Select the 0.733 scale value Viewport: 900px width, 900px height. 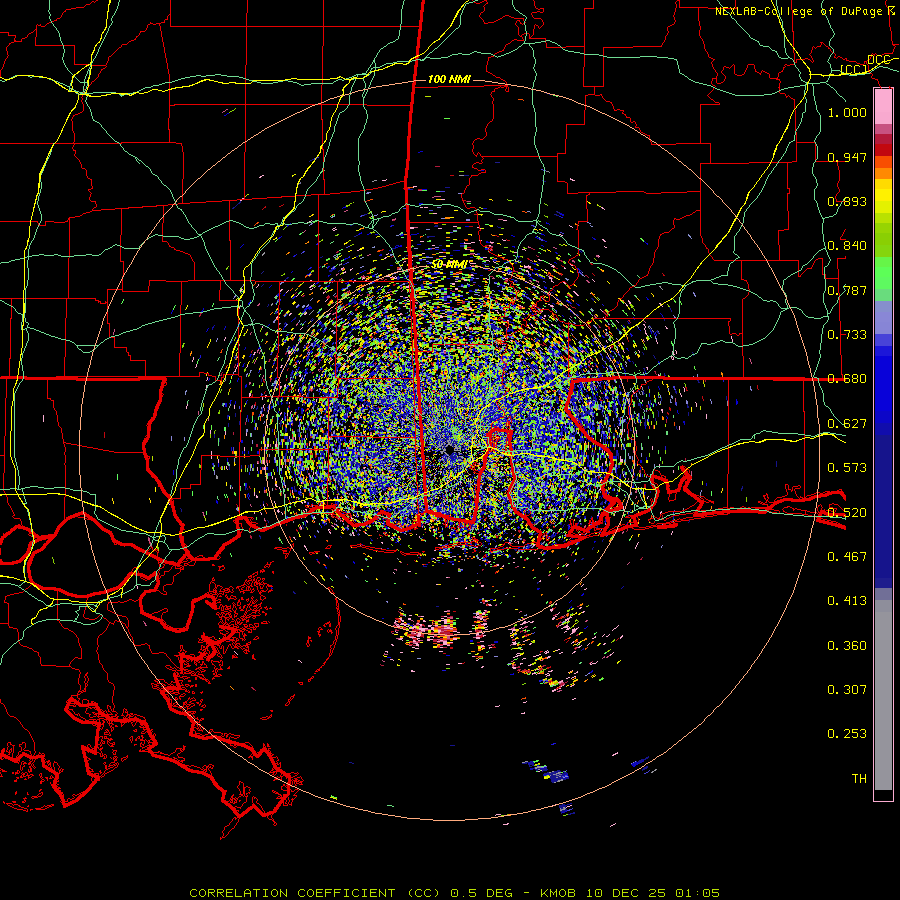pos(847,335)
